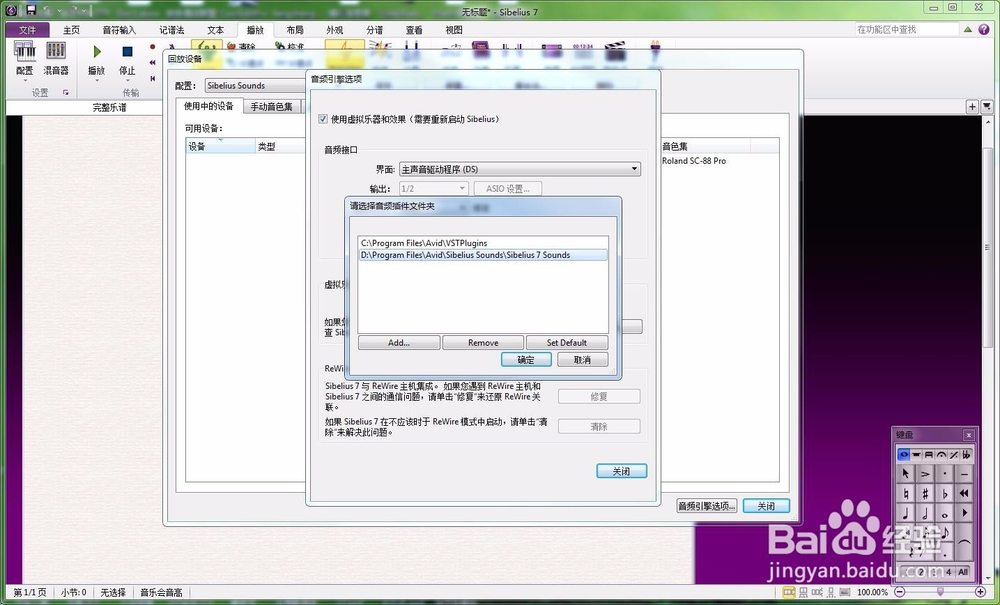Cancel with the 取消 button
This screenshot has width=1000, height=605.
pyautogui.click(x=582, y=360)
